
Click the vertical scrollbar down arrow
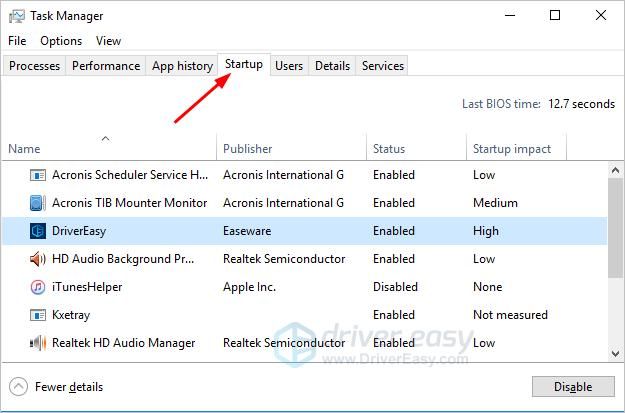point(615,353)
